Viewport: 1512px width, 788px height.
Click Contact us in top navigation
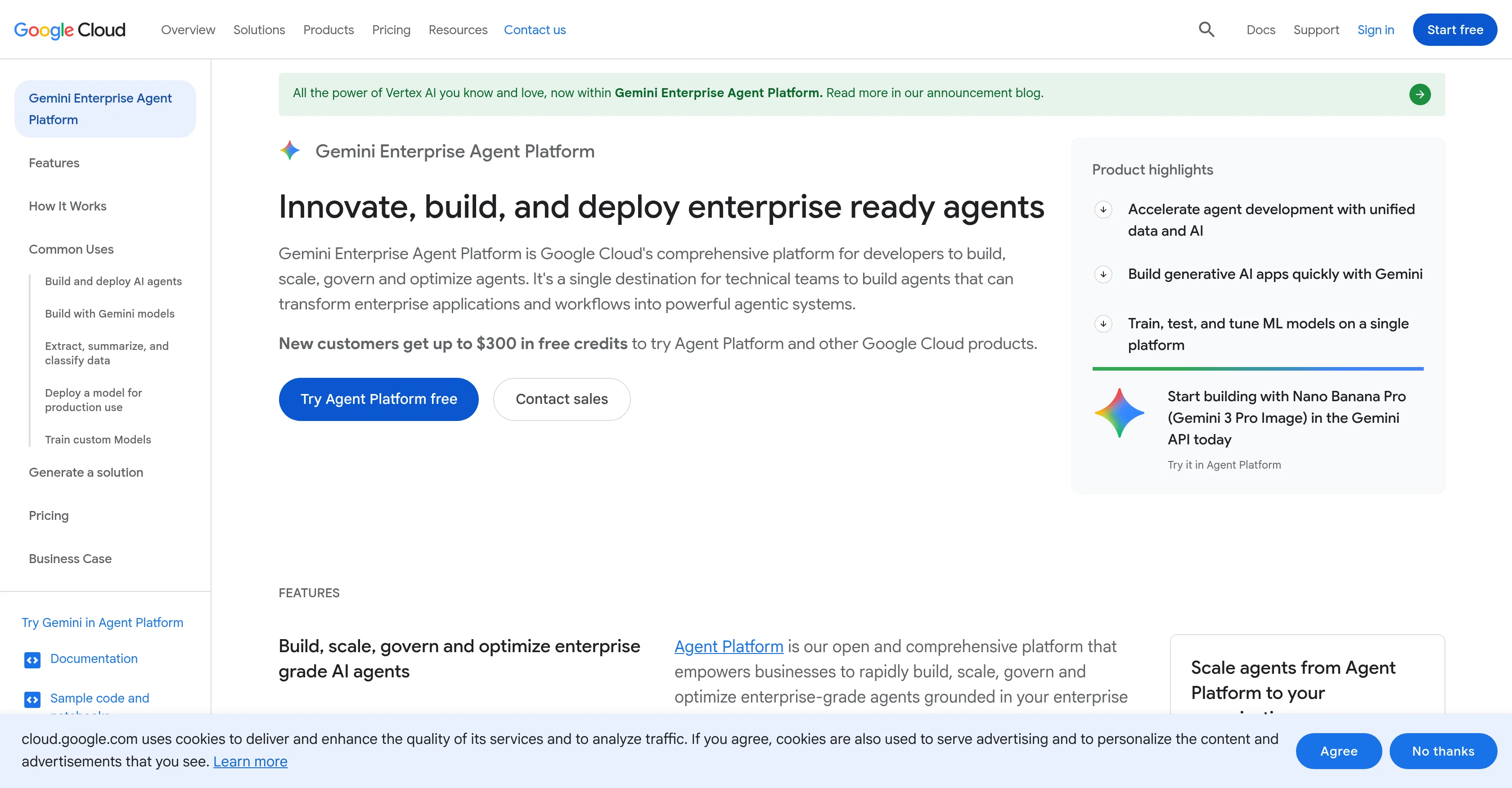(535, 30)
